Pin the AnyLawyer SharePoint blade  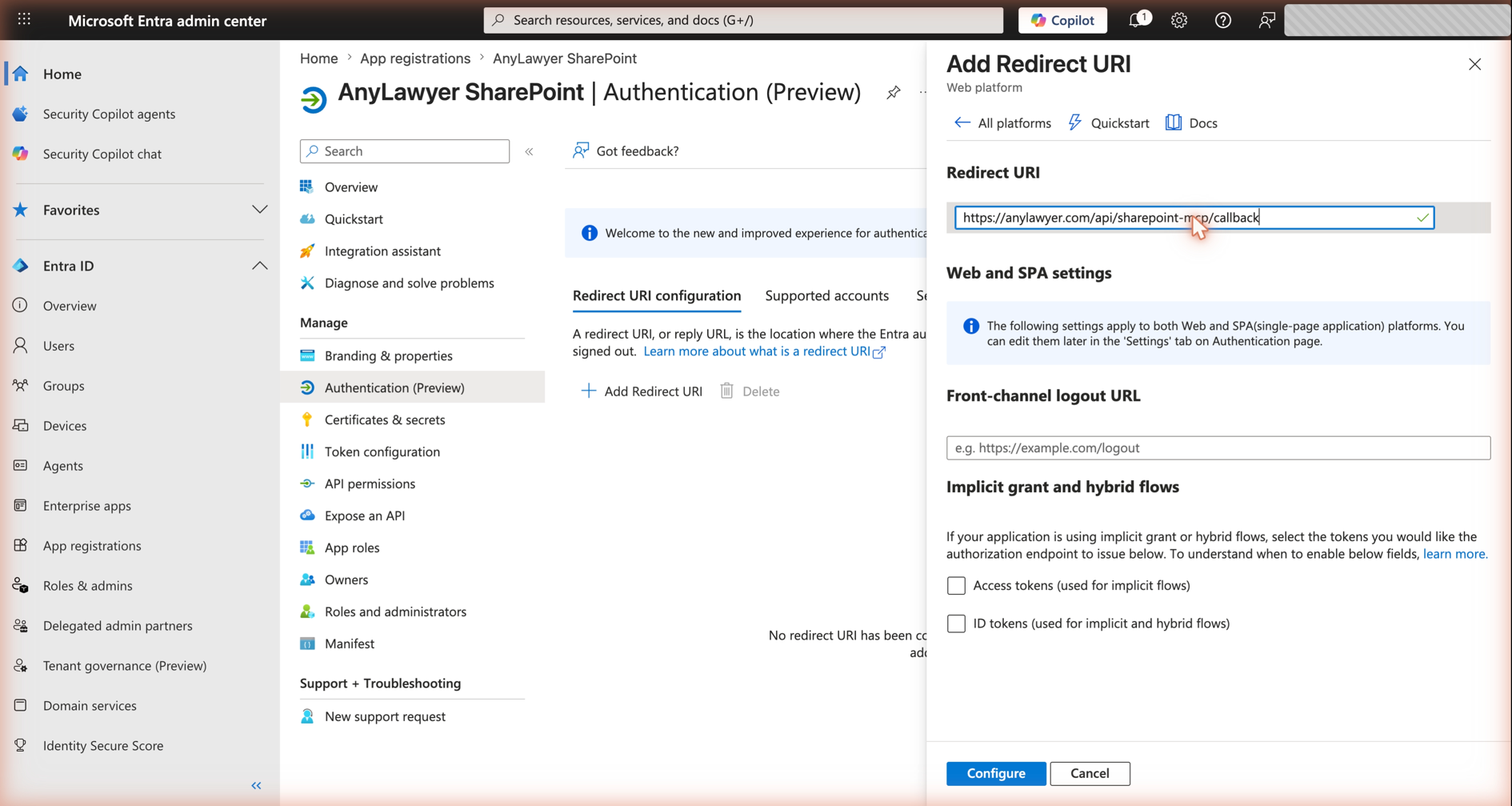pos(893,93)
